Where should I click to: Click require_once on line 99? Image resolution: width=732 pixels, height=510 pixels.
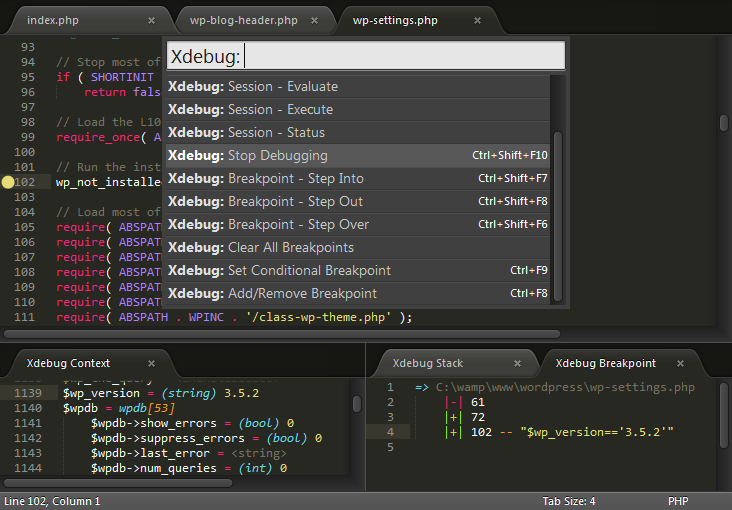pyautogui.click(x=98, y=137)
